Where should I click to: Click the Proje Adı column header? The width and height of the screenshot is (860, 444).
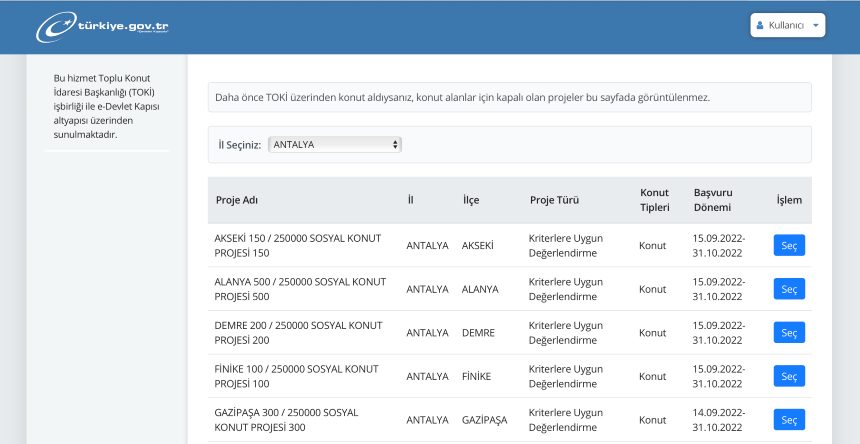click(237, 200)
